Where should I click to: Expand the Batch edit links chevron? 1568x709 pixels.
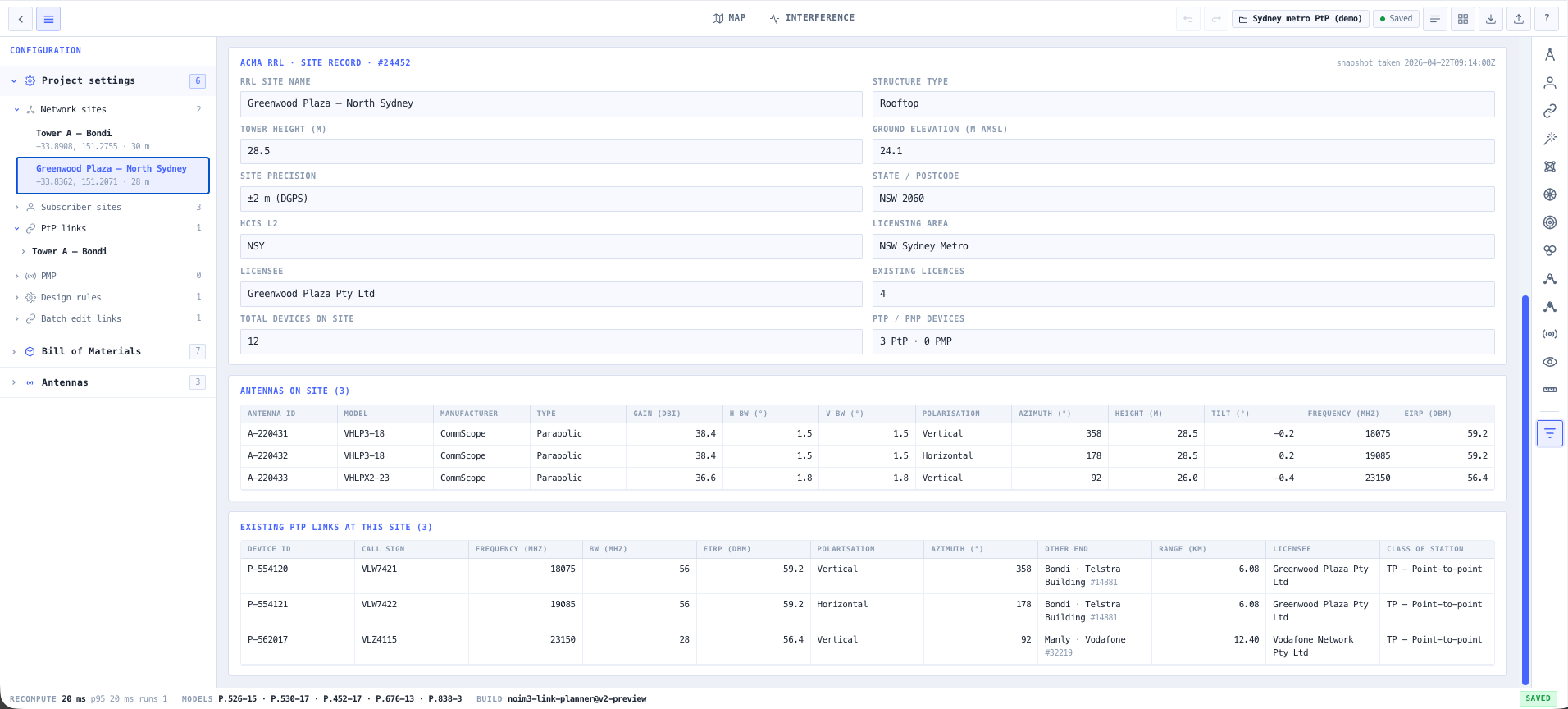[16, 319]
